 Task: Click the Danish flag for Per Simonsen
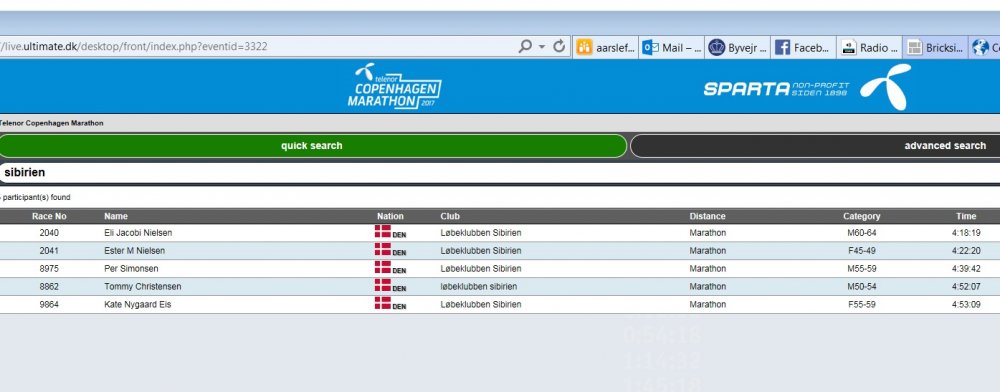[383, 268]
